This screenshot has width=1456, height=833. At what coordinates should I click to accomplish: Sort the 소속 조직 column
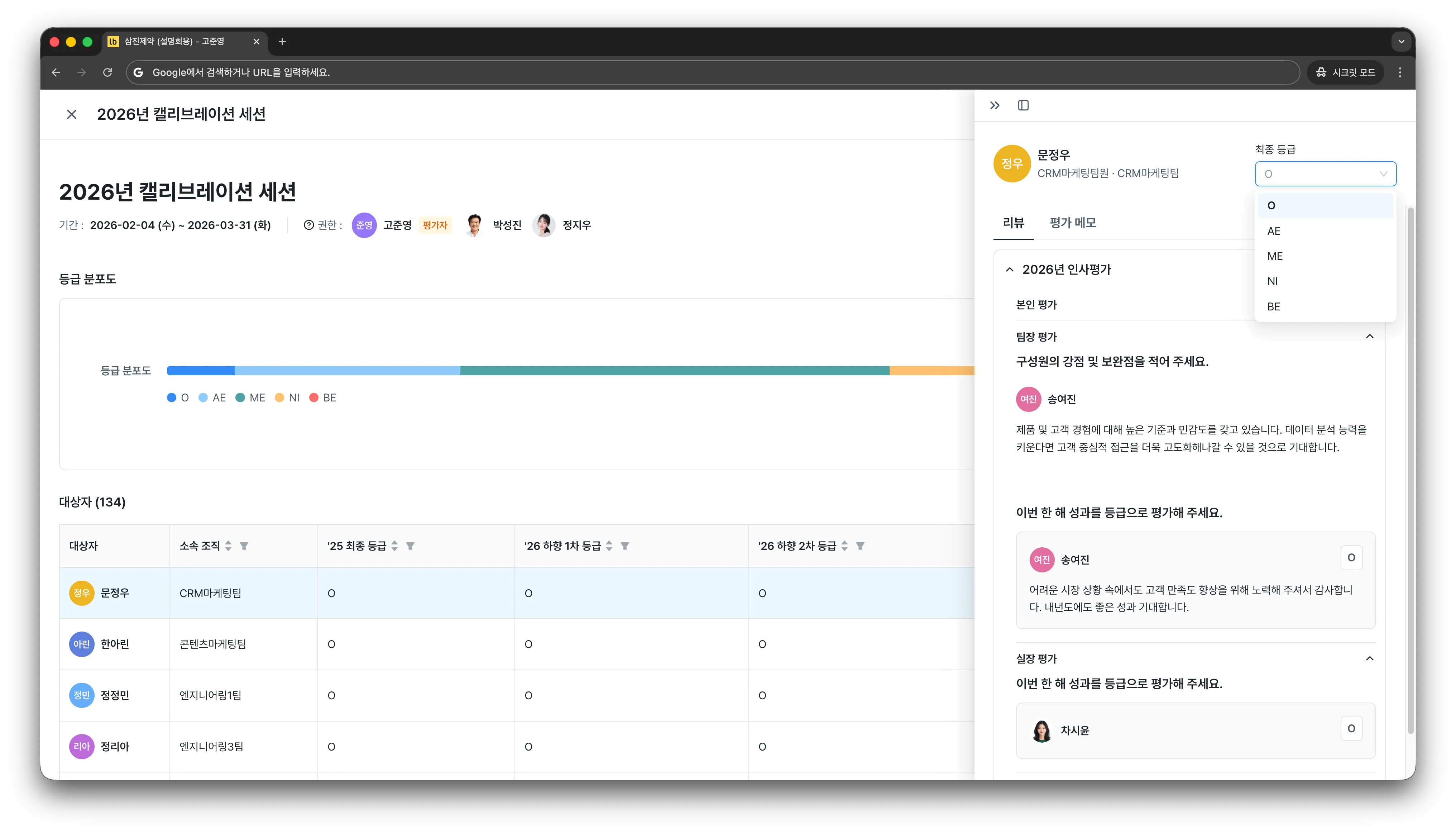pos(228,546)
